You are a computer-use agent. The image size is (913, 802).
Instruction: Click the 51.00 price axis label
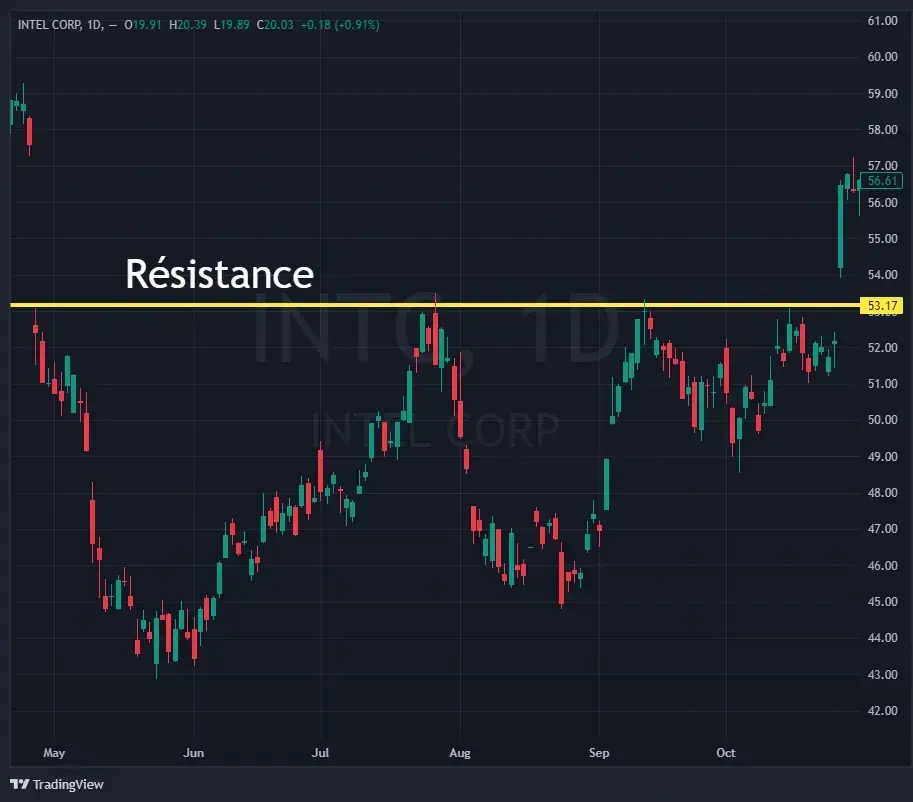pyautogui.click(x=882, y=384)
